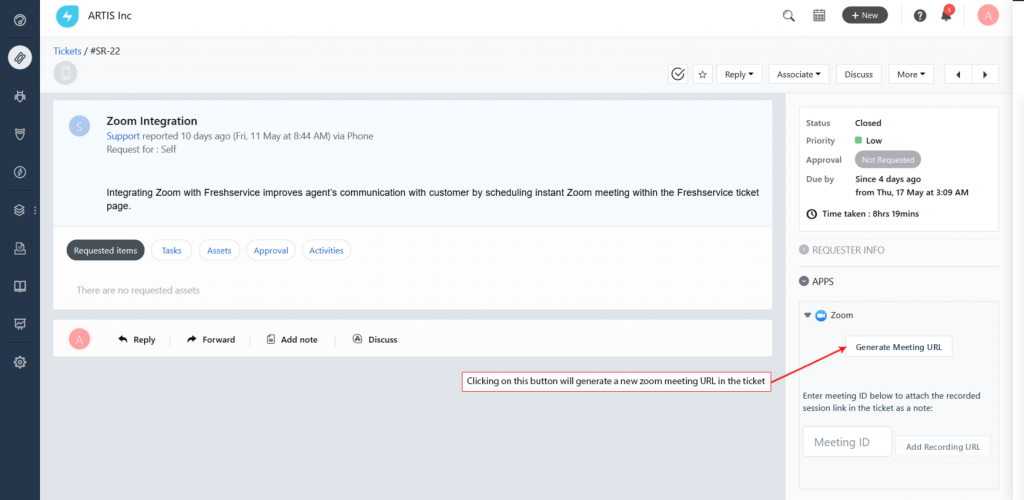Viewport: 1024px width, 500px height.
Task: Expand the More actions dropdown
Action: tap(911, 74)
